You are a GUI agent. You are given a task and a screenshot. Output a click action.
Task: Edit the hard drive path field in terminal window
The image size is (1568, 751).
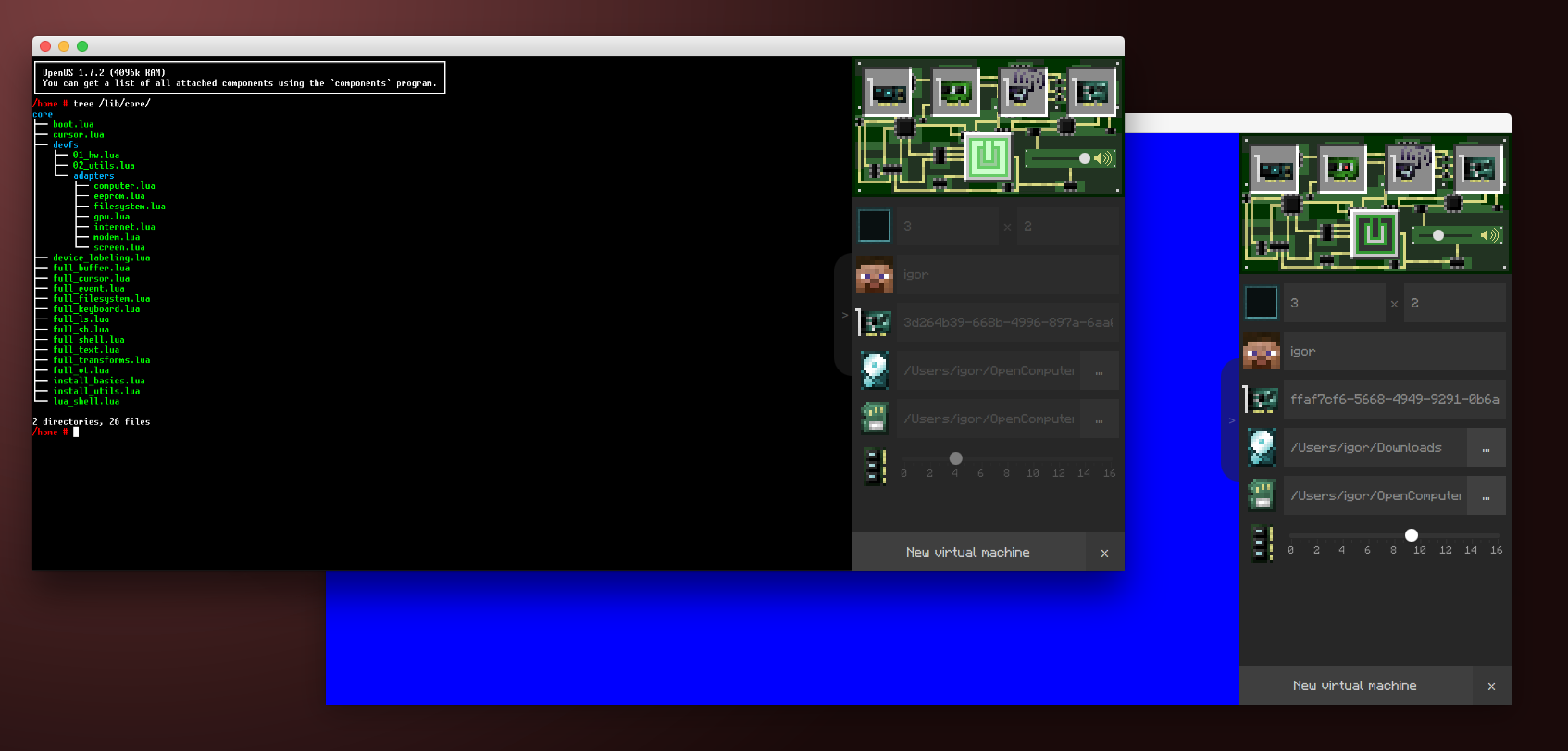click(988, 370)
